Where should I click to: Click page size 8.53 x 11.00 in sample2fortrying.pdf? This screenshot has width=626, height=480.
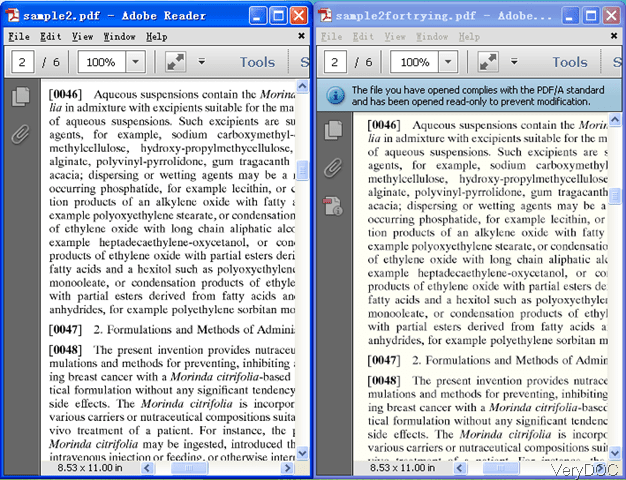(x=402, y=468)
